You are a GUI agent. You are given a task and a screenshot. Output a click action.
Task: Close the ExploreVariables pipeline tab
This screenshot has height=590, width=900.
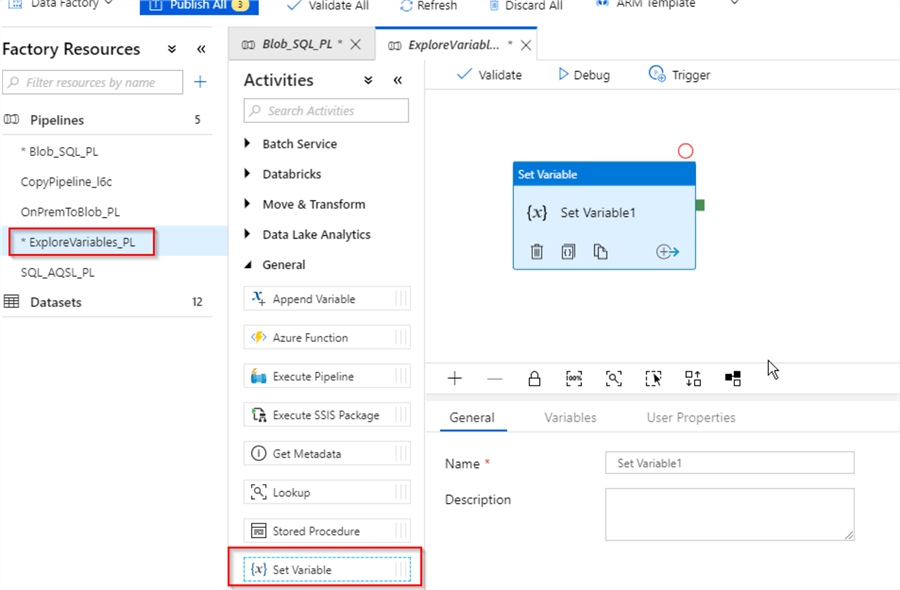pos(526,46)
